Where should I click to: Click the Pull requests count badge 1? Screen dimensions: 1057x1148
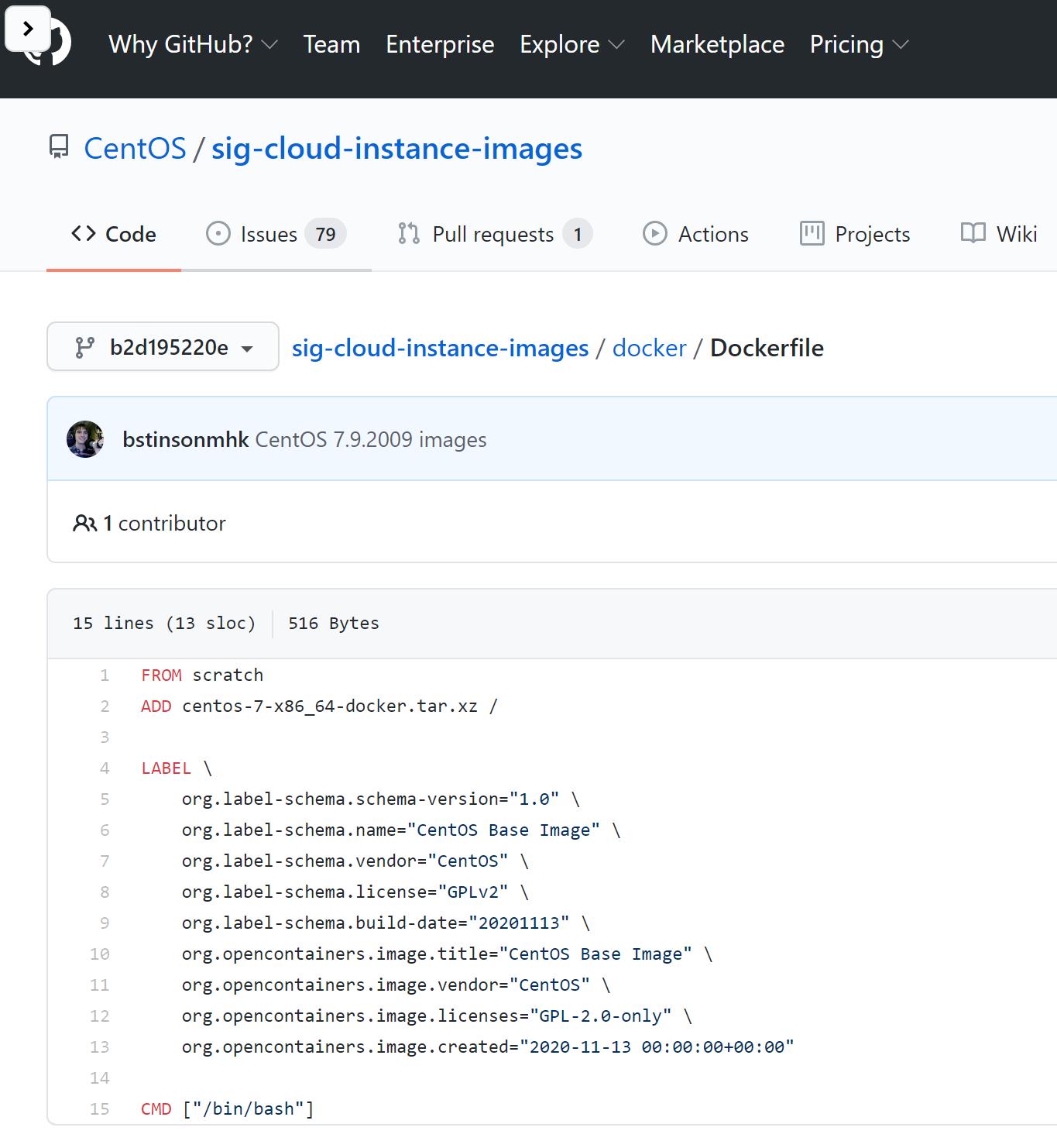coord(578,234)
